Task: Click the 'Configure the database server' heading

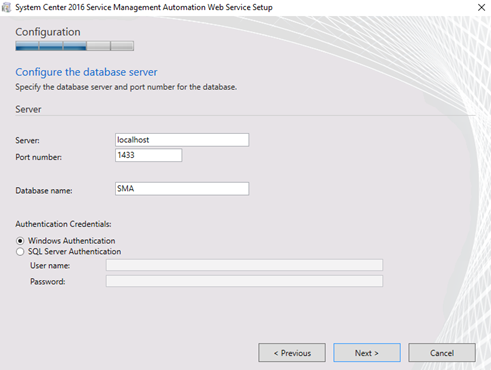Action: coord(86,72)
